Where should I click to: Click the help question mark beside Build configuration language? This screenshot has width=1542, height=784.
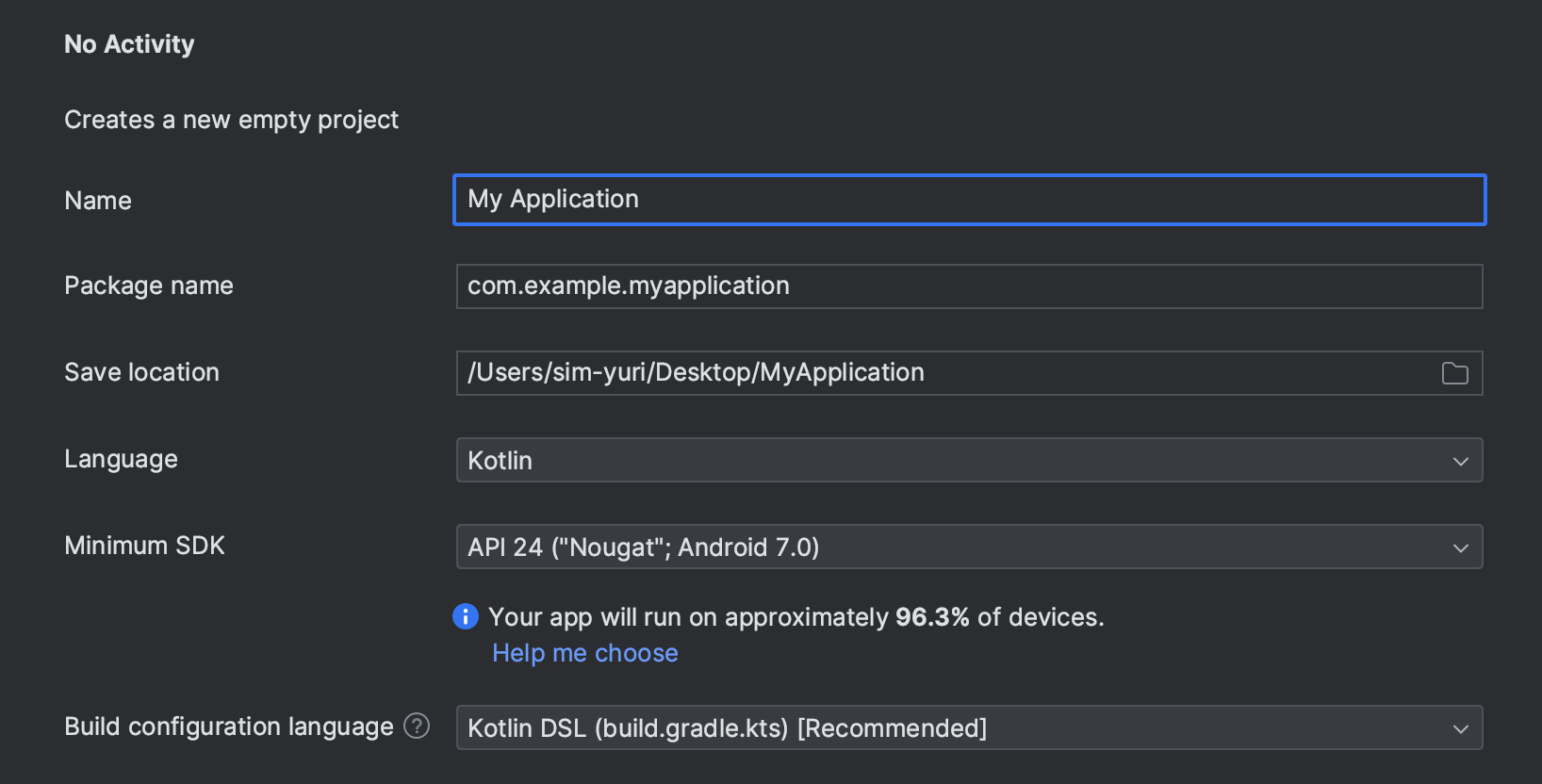click(x=417, y=726)
